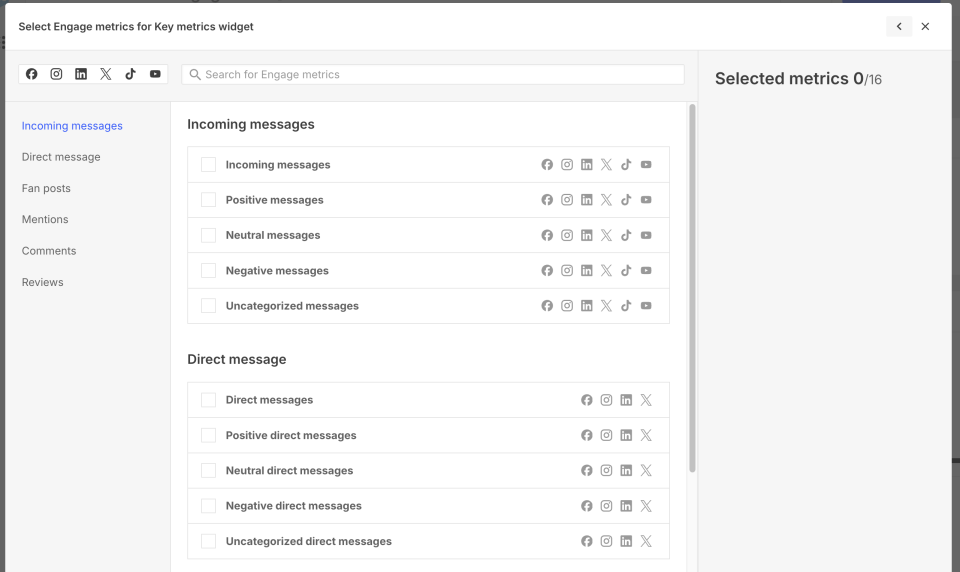Click X icon in Negative direct messages row
This screenshot has width=960, height=572.
pyautogui.click(x=646, y=506)
